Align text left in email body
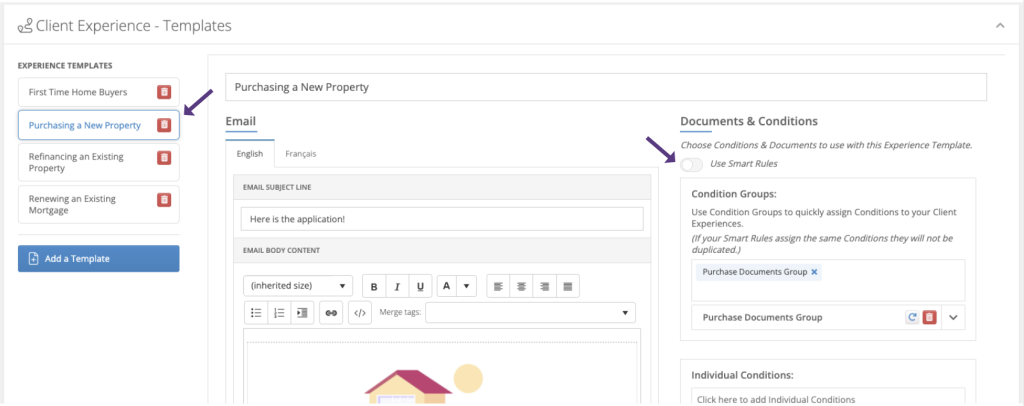This screenshot has width=1024, height=406. (x=498, y=286)
